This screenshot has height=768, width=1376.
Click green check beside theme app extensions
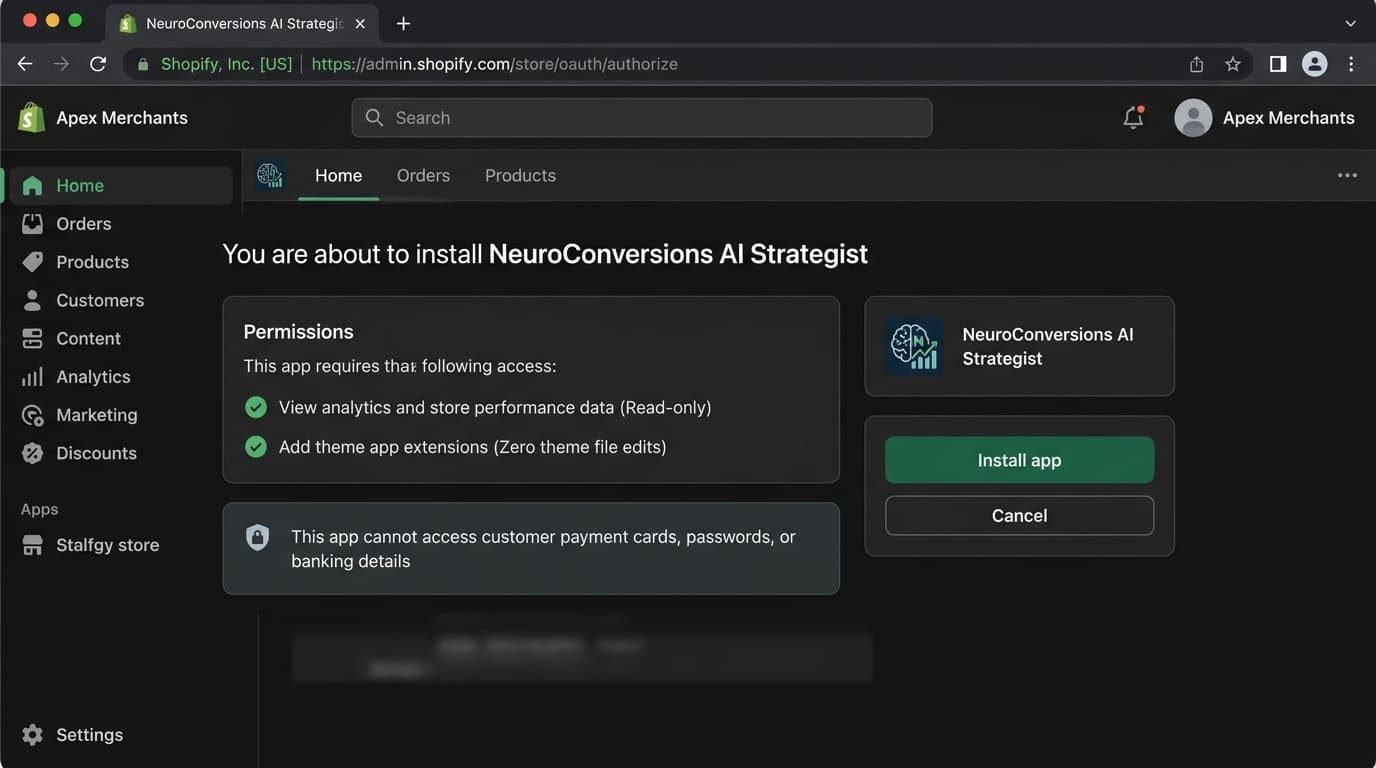coord(256,447)
